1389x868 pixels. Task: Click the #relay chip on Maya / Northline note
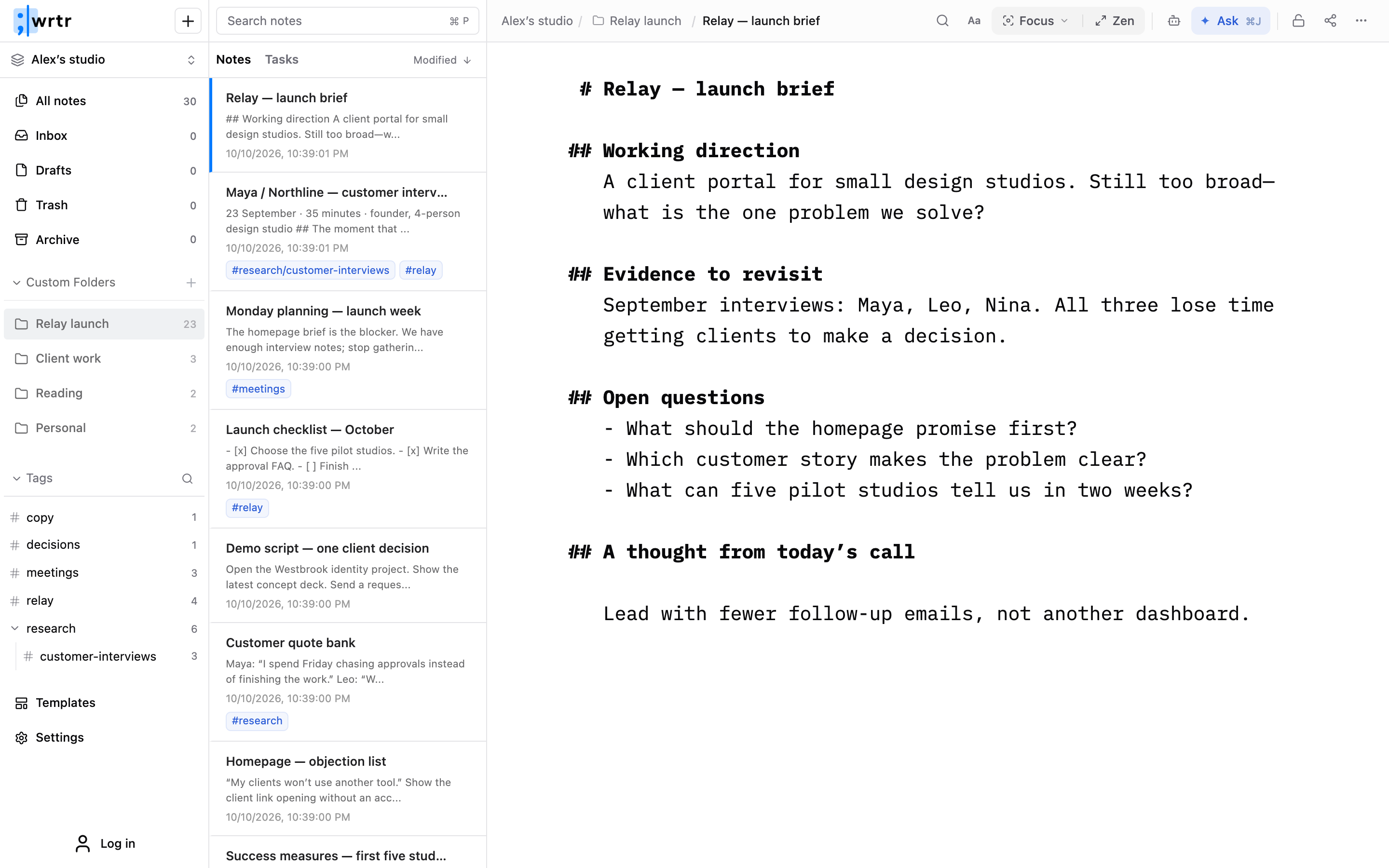pyautogui.click(x=421, y=271)
